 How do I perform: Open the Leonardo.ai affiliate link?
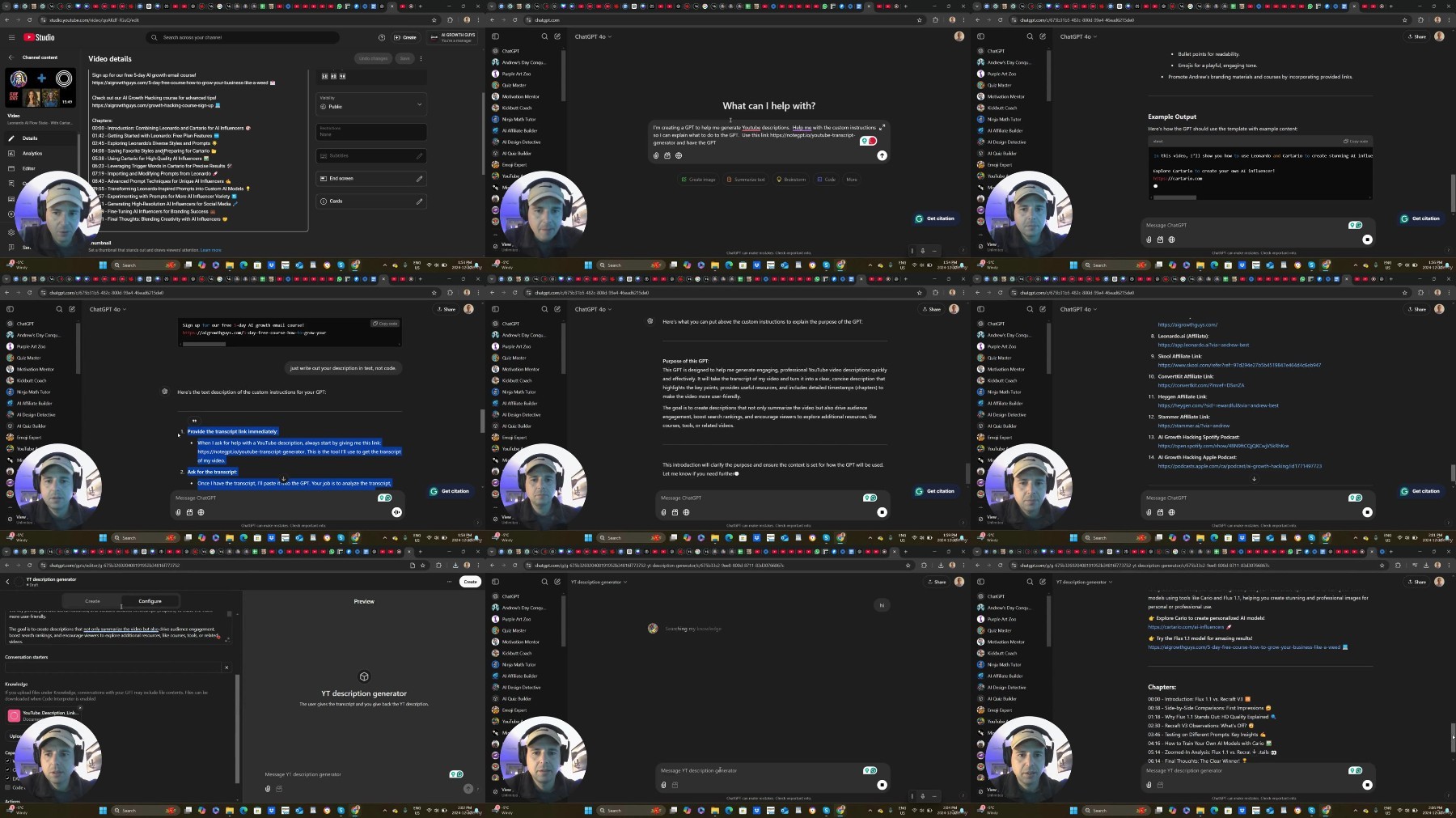click(1203, 345)
